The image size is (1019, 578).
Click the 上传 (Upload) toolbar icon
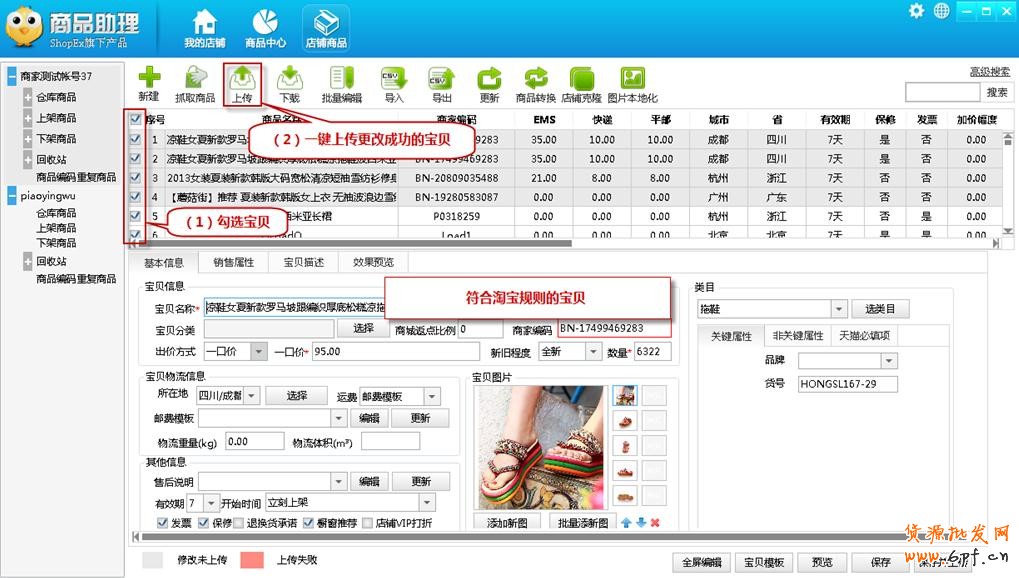(242, 82)
